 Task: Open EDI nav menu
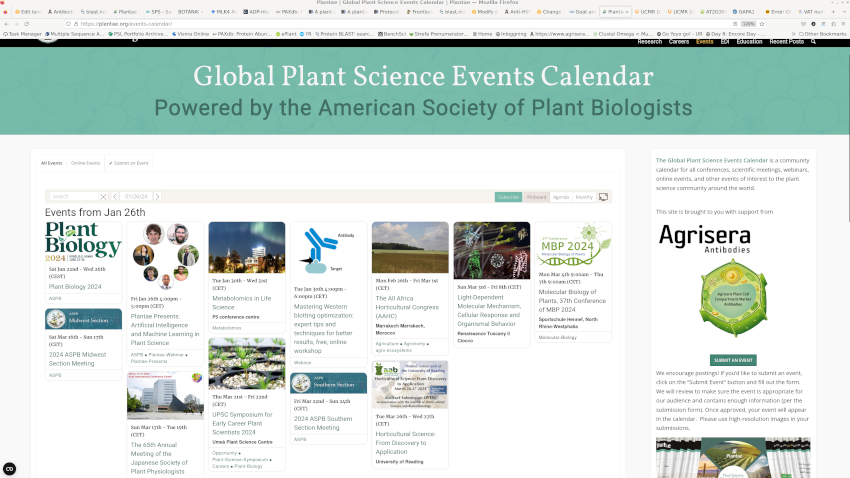pos(725,42)
